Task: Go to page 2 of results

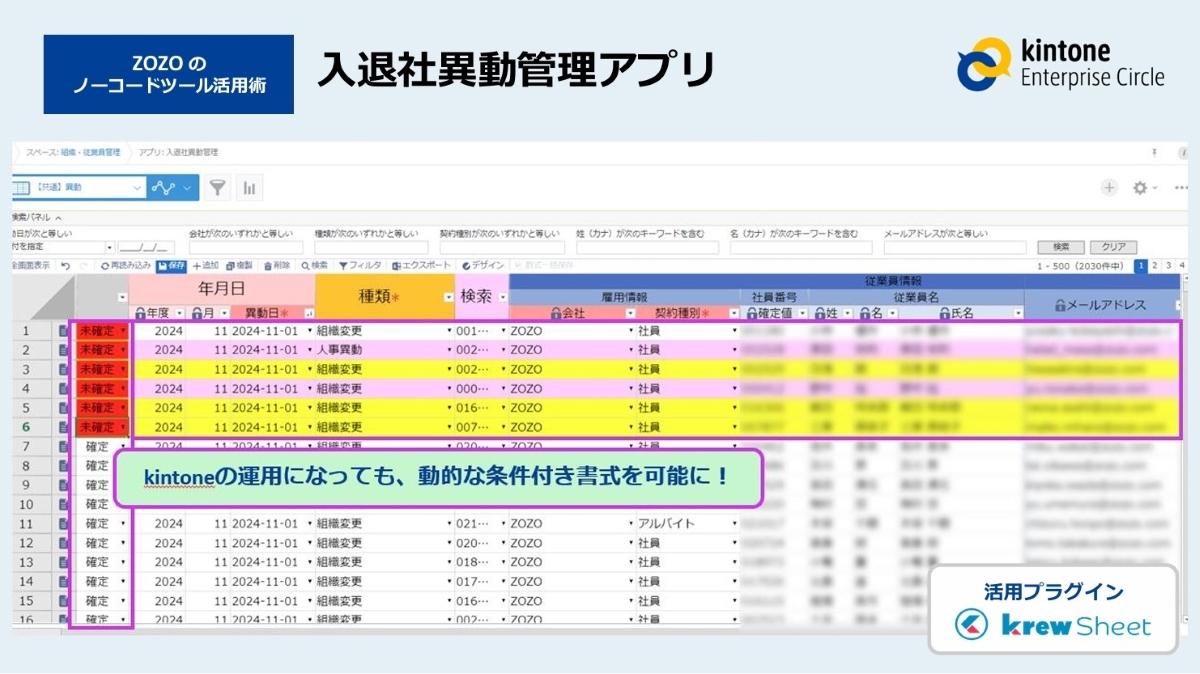Action: (1155, 266)
